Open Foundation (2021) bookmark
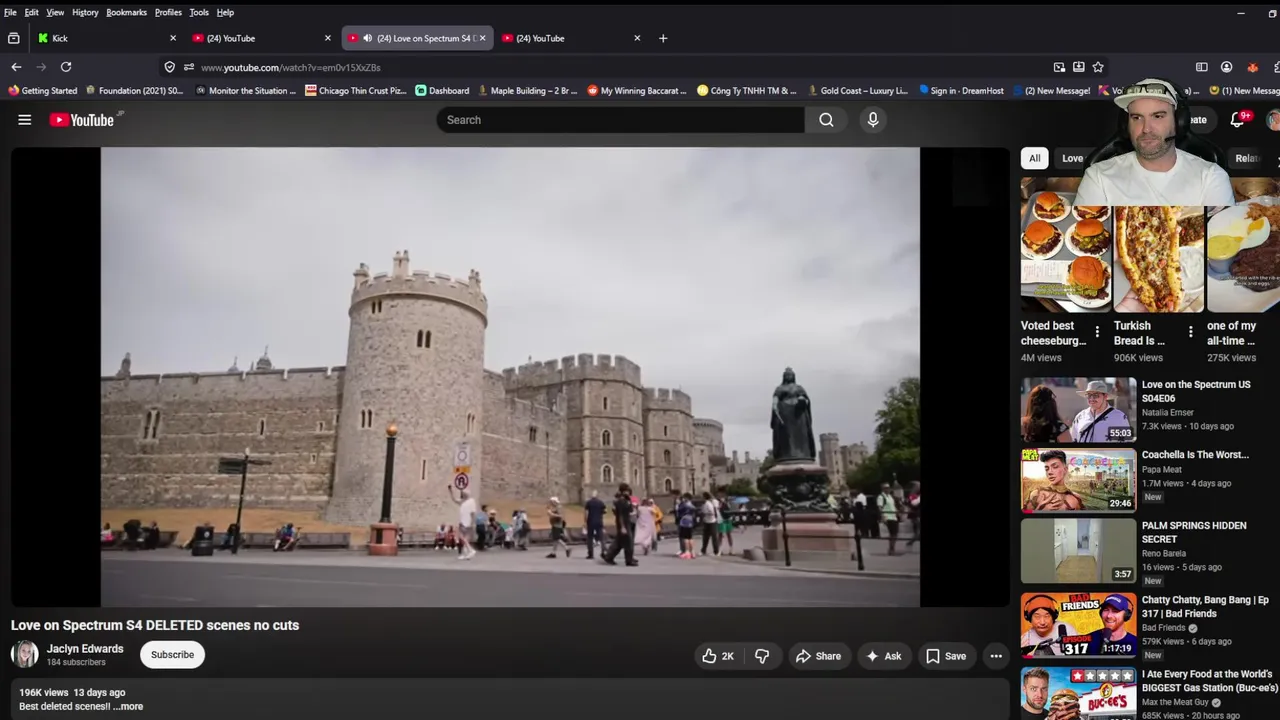Image resolution: width=1280 pixels, height=720 pixels. tap(134, 90)
